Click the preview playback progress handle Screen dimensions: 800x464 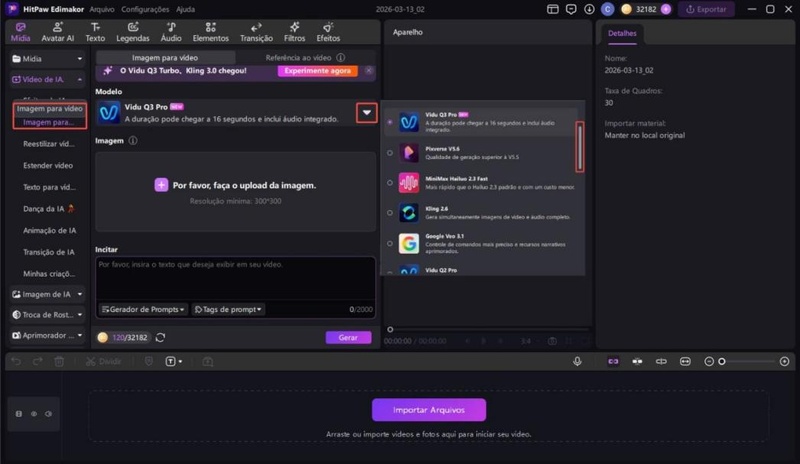click(x=390, y=330)
